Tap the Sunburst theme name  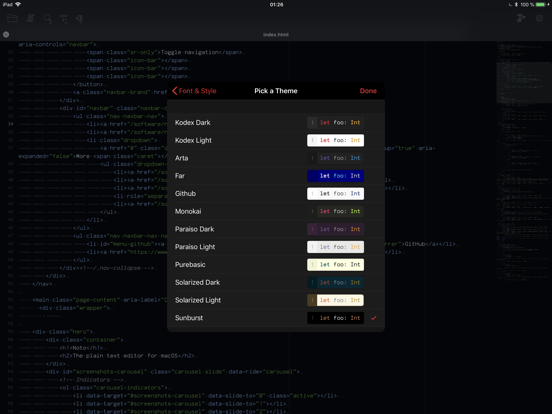(x=189, y=318)
